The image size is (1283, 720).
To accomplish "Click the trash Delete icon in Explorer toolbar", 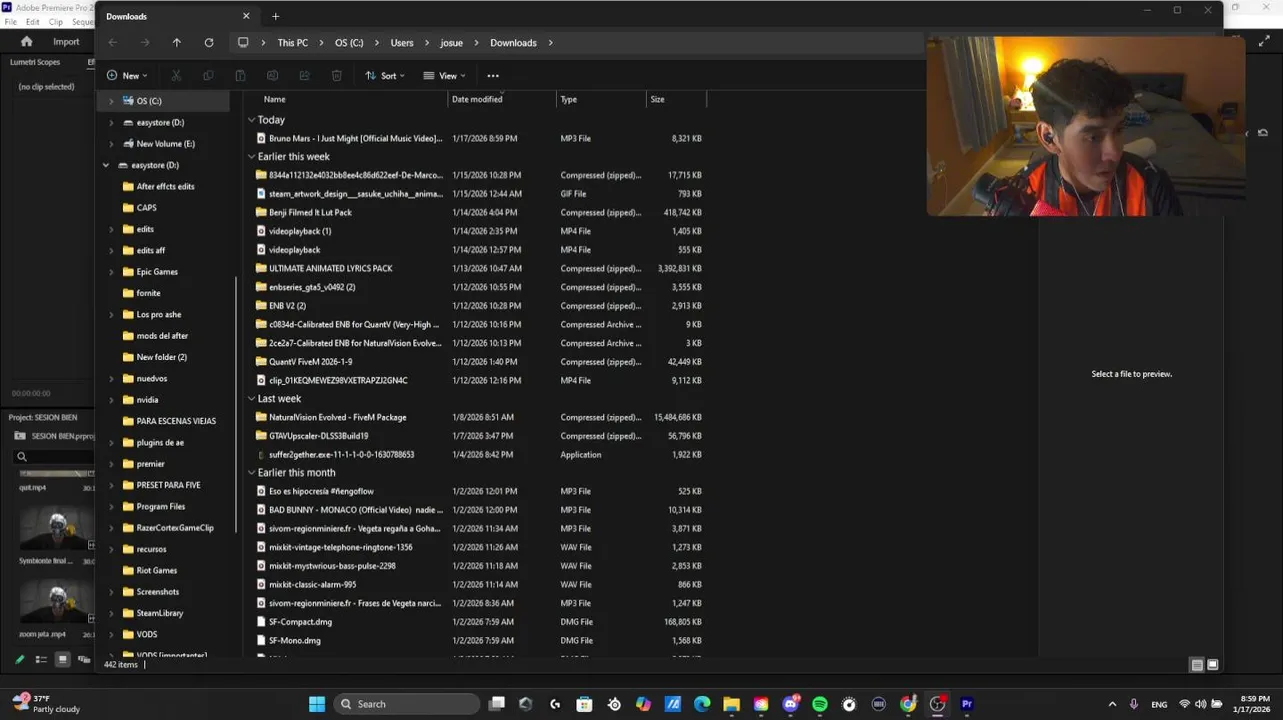I will click(x=337, y=76).
